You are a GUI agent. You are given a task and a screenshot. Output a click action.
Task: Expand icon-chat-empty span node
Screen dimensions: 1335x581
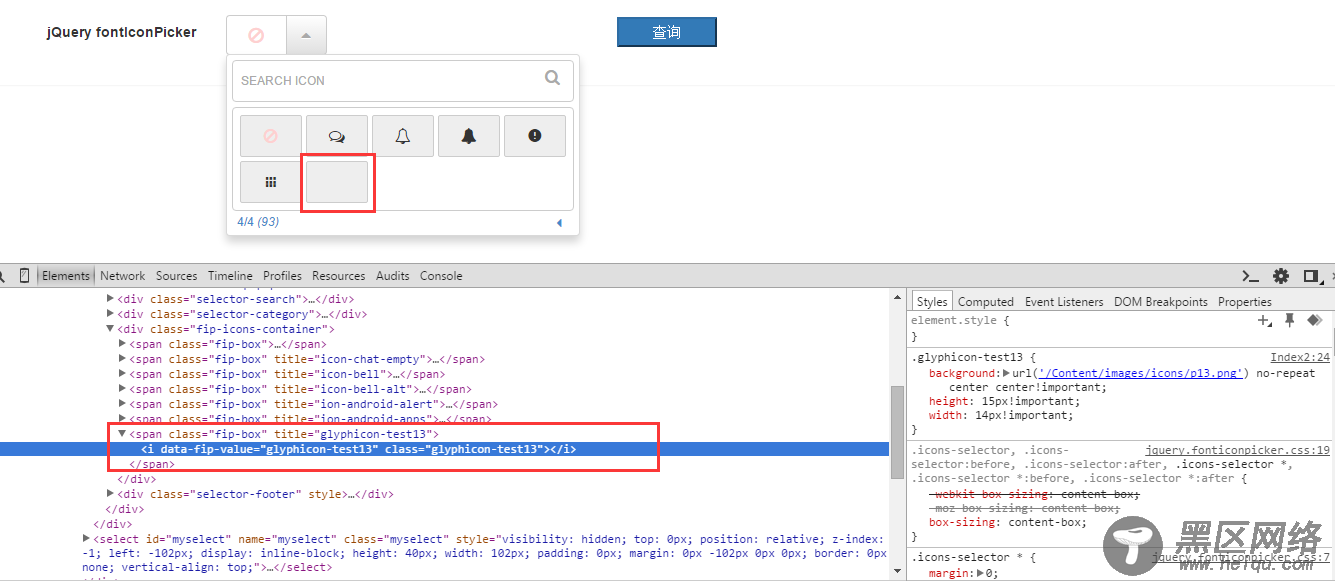[x=123, y=359]
